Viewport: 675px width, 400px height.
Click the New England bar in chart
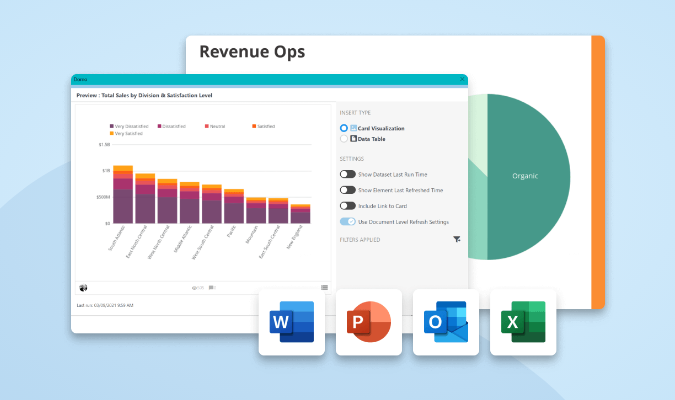coord(300,214)
